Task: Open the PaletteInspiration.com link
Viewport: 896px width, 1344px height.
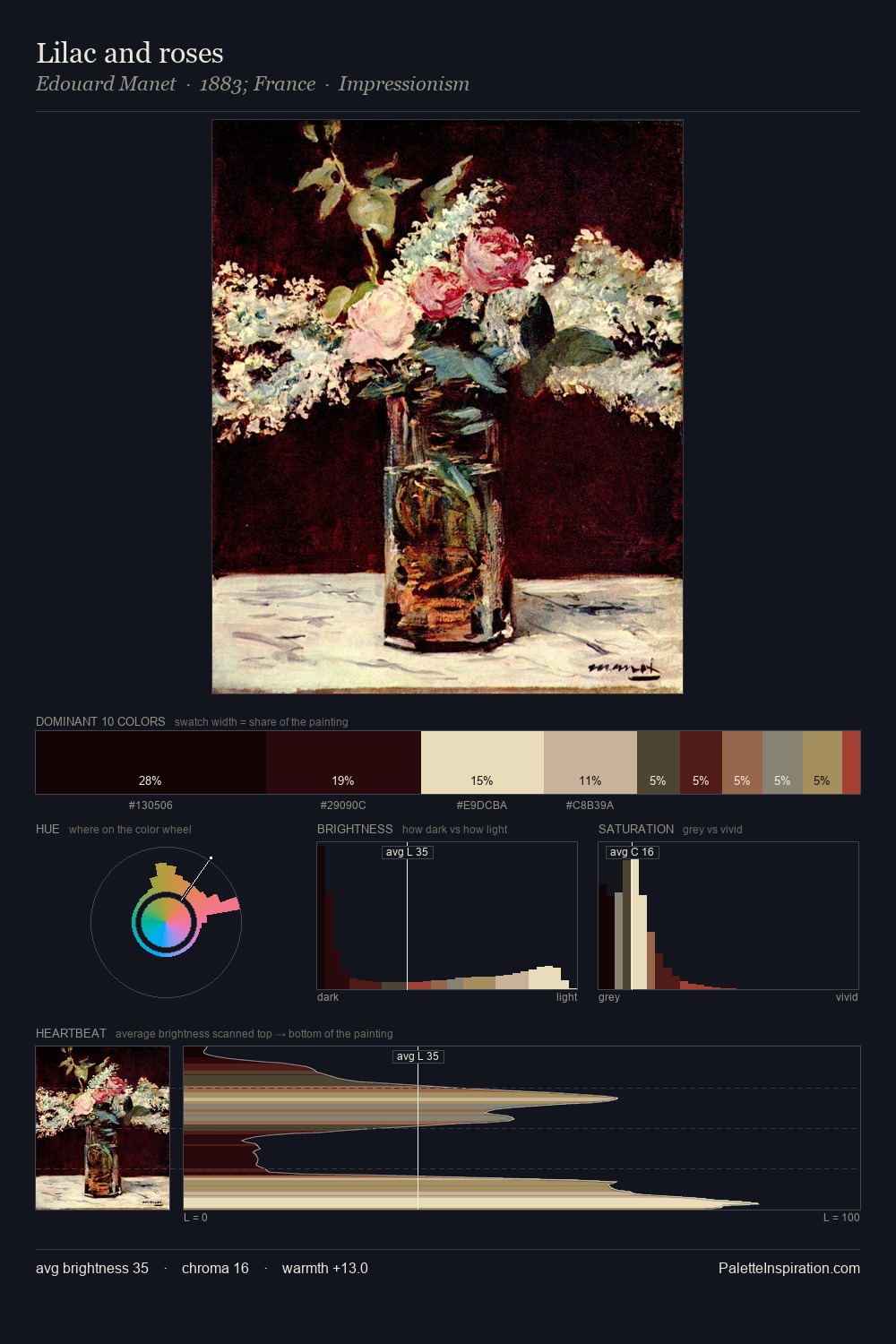Action: 789,1268
